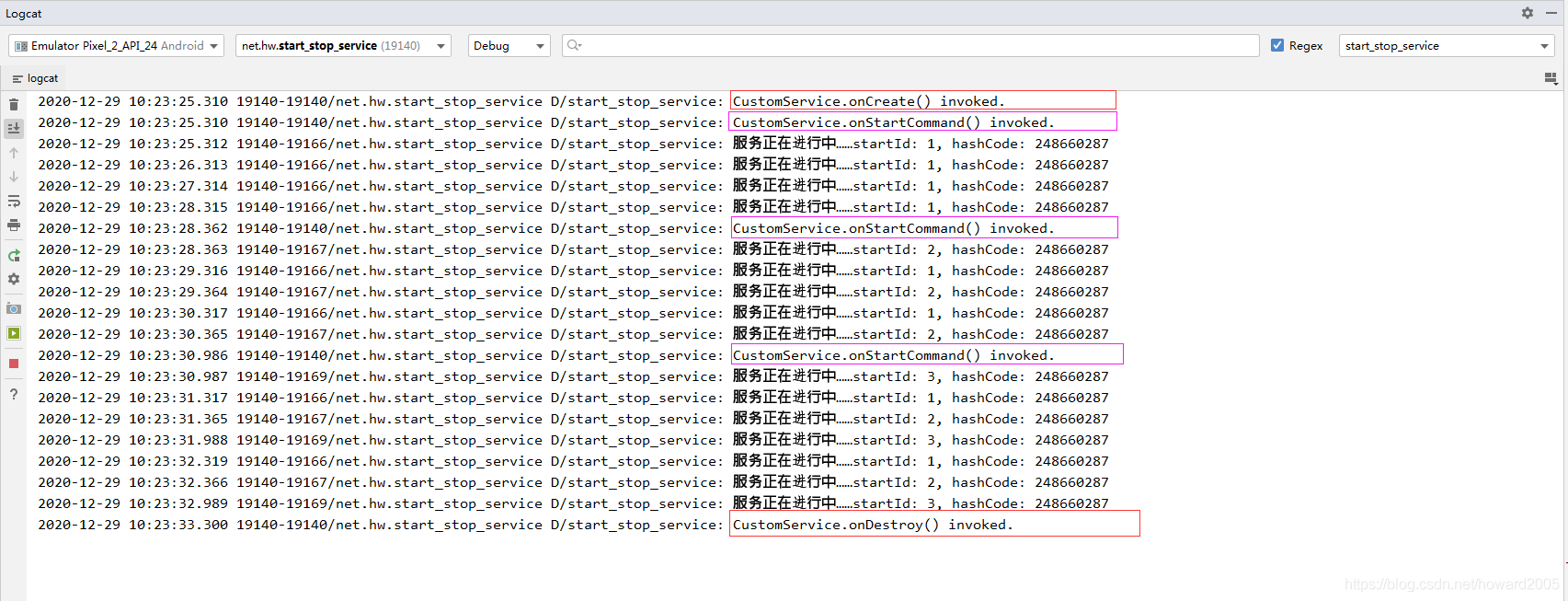Viewport: 1568px width, 601px height.
Task: Click the startId: 1 log at 10:23:25.312
Action: point(921,144)
